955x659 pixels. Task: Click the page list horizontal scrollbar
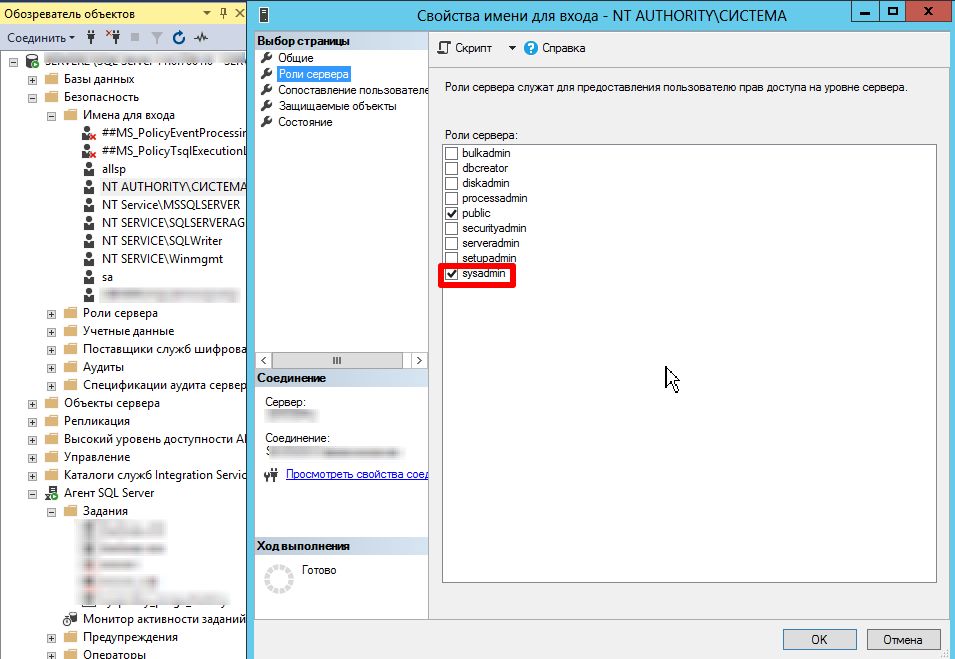click(x=337, y=360)
